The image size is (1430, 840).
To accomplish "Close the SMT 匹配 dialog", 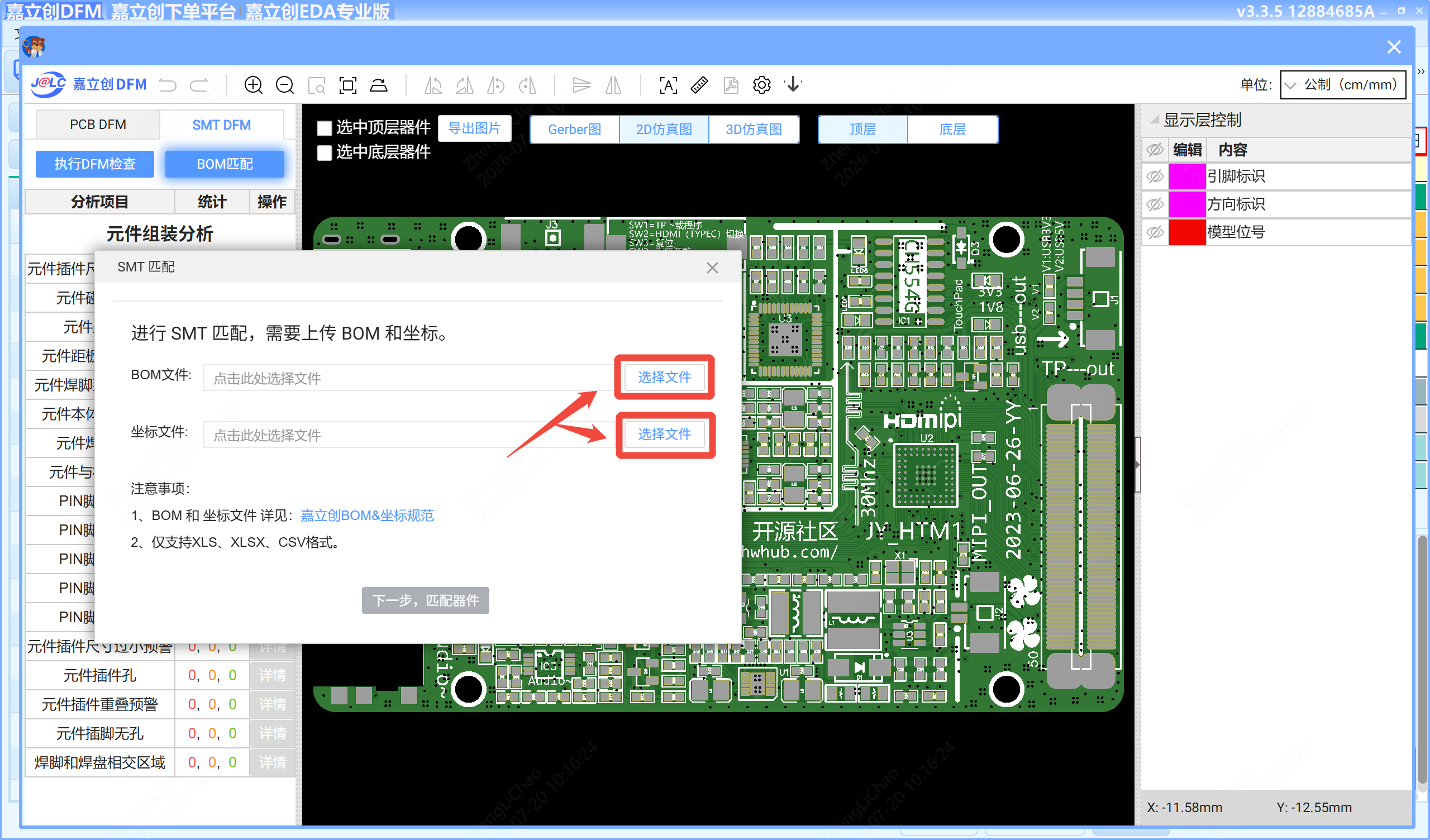I will coord(712,268).
